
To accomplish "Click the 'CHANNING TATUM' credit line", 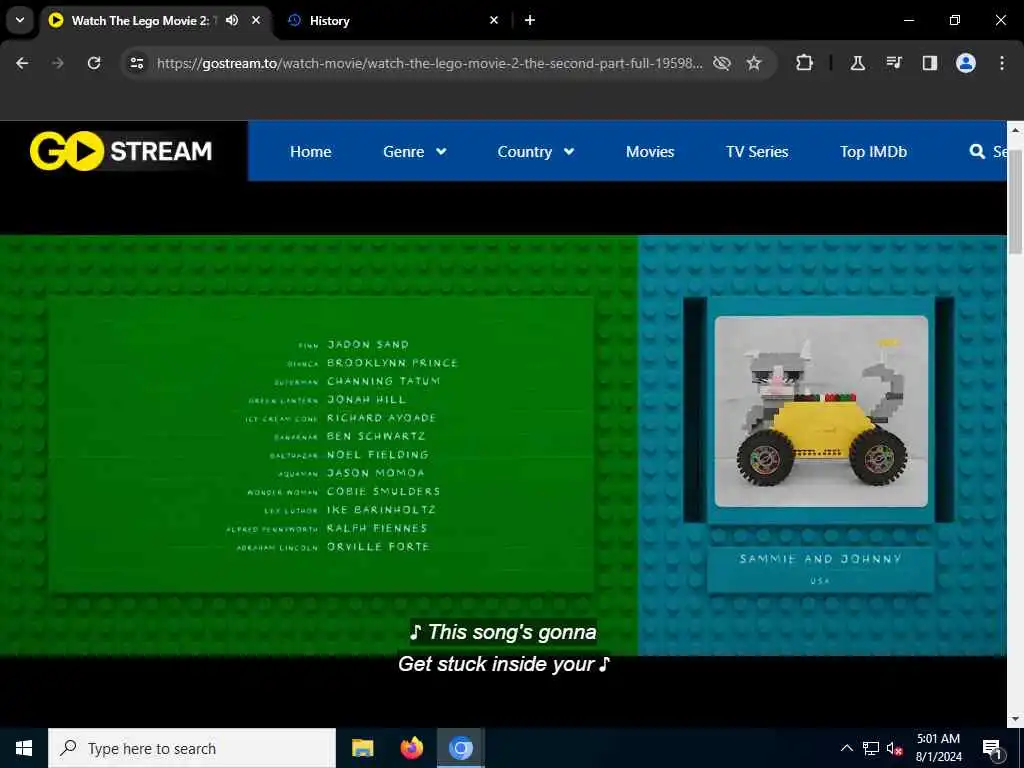I will (383, 381).
